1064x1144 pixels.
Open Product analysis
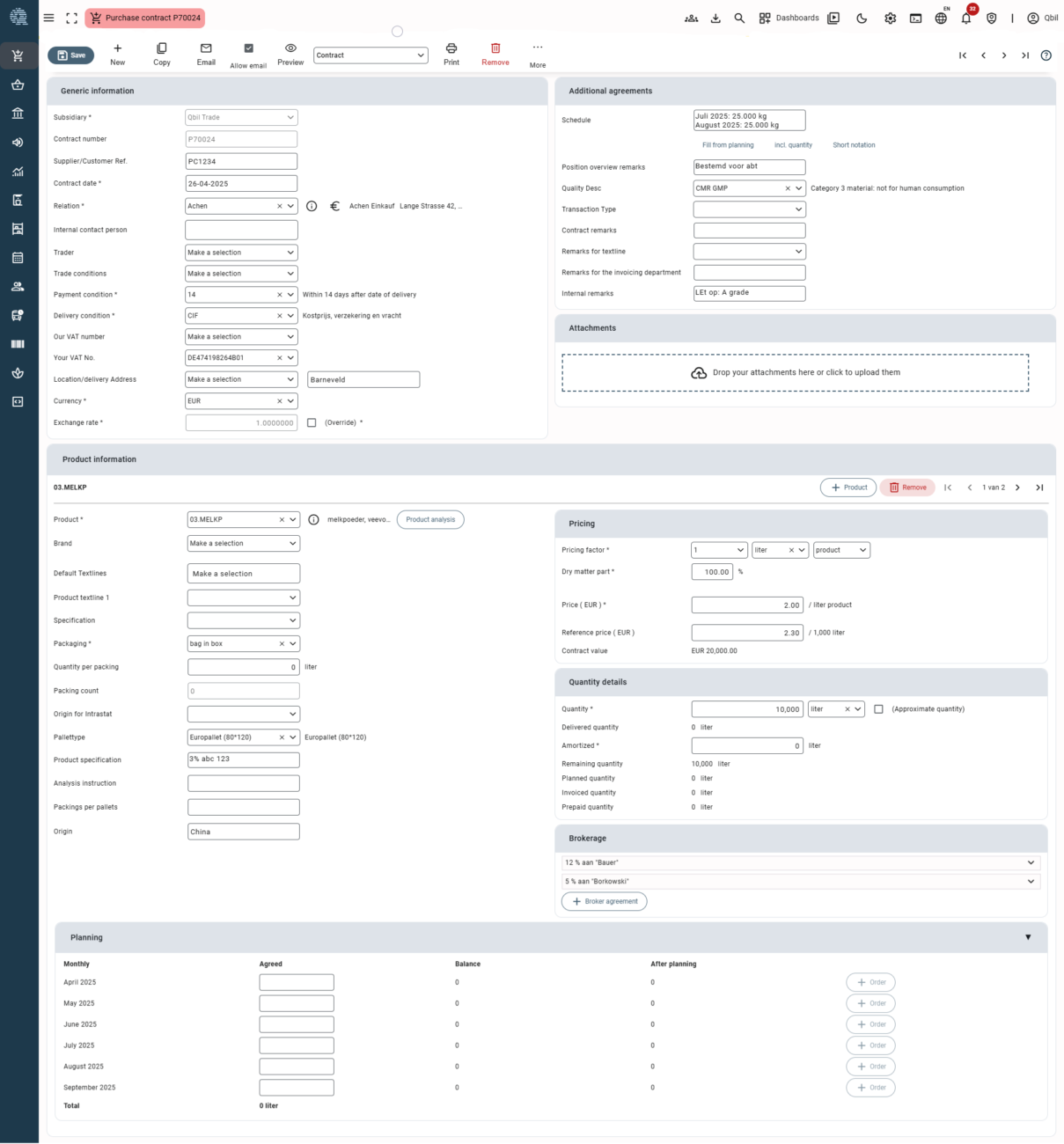(x=430, y=520)
